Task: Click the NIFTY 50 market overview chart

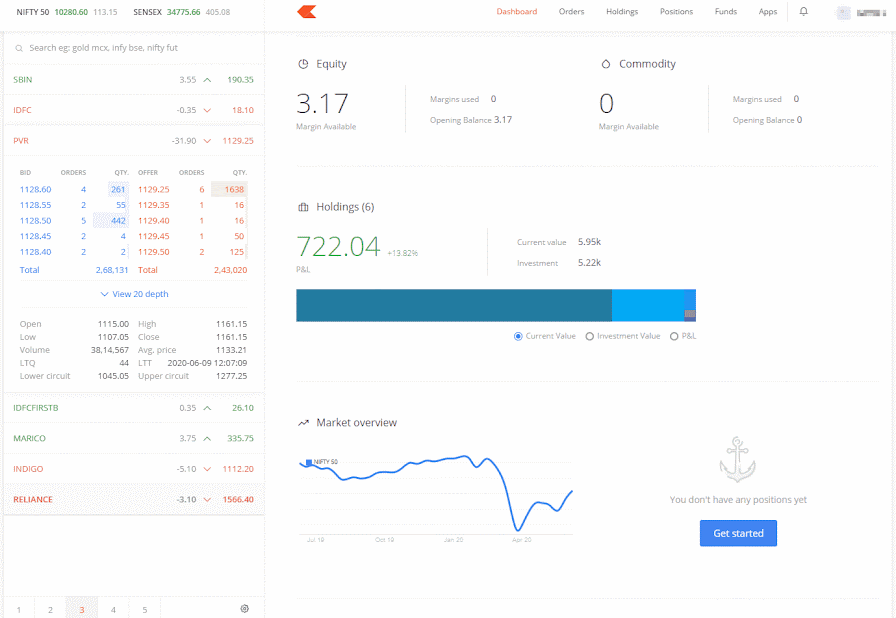Action: coord(435,495)
